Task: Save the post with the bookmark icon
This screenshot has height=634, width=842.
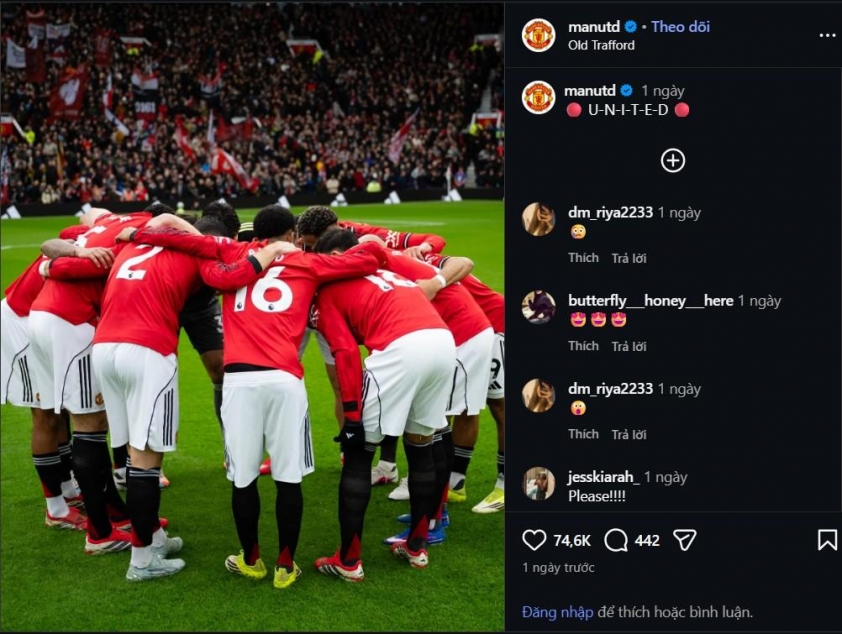Action: [827, 540]
